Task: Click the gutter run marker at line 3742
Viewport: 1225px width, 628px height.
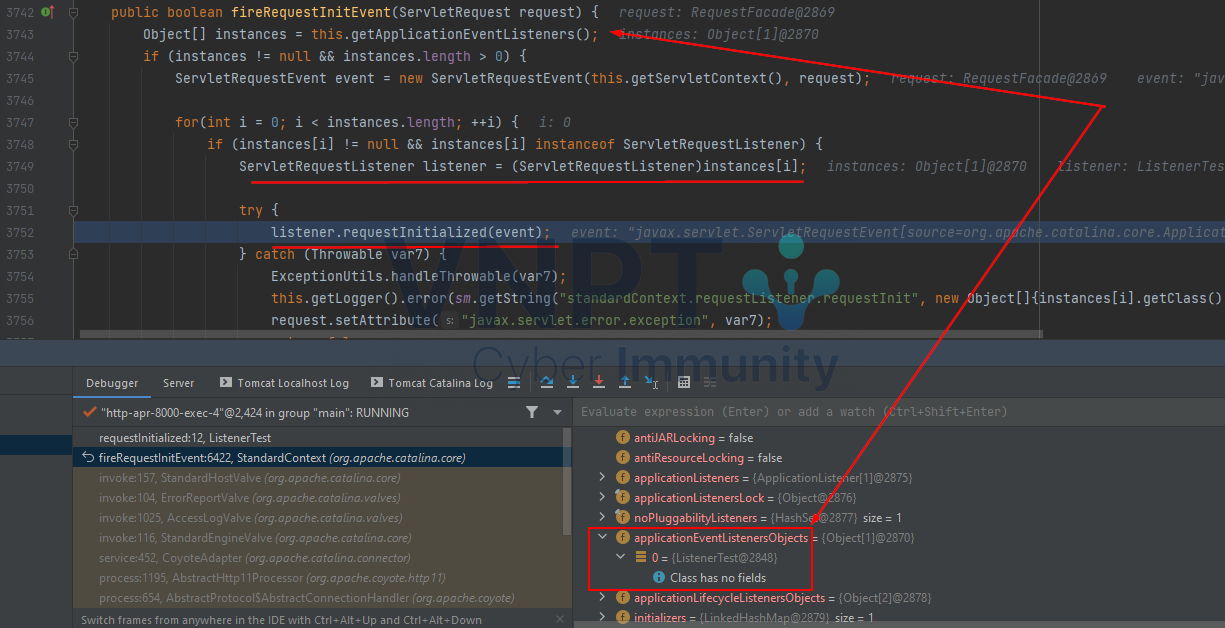Action: pyautogui.click(x=46, y=12)
